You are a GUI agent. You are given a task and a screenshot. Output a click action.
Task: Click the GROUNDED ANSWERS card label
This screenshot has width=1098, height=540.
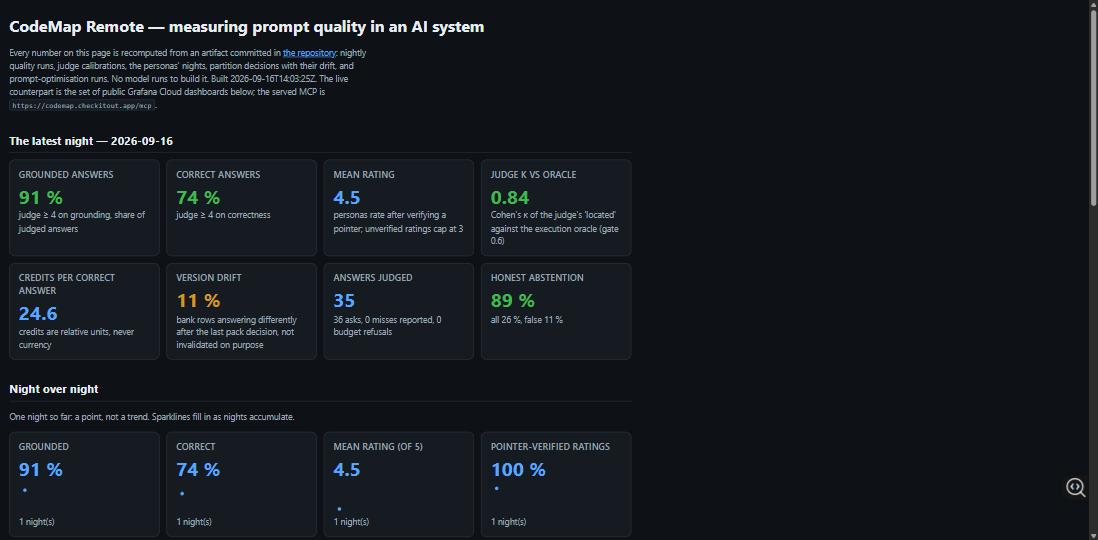pyautogui.click(x=66, y=174)
